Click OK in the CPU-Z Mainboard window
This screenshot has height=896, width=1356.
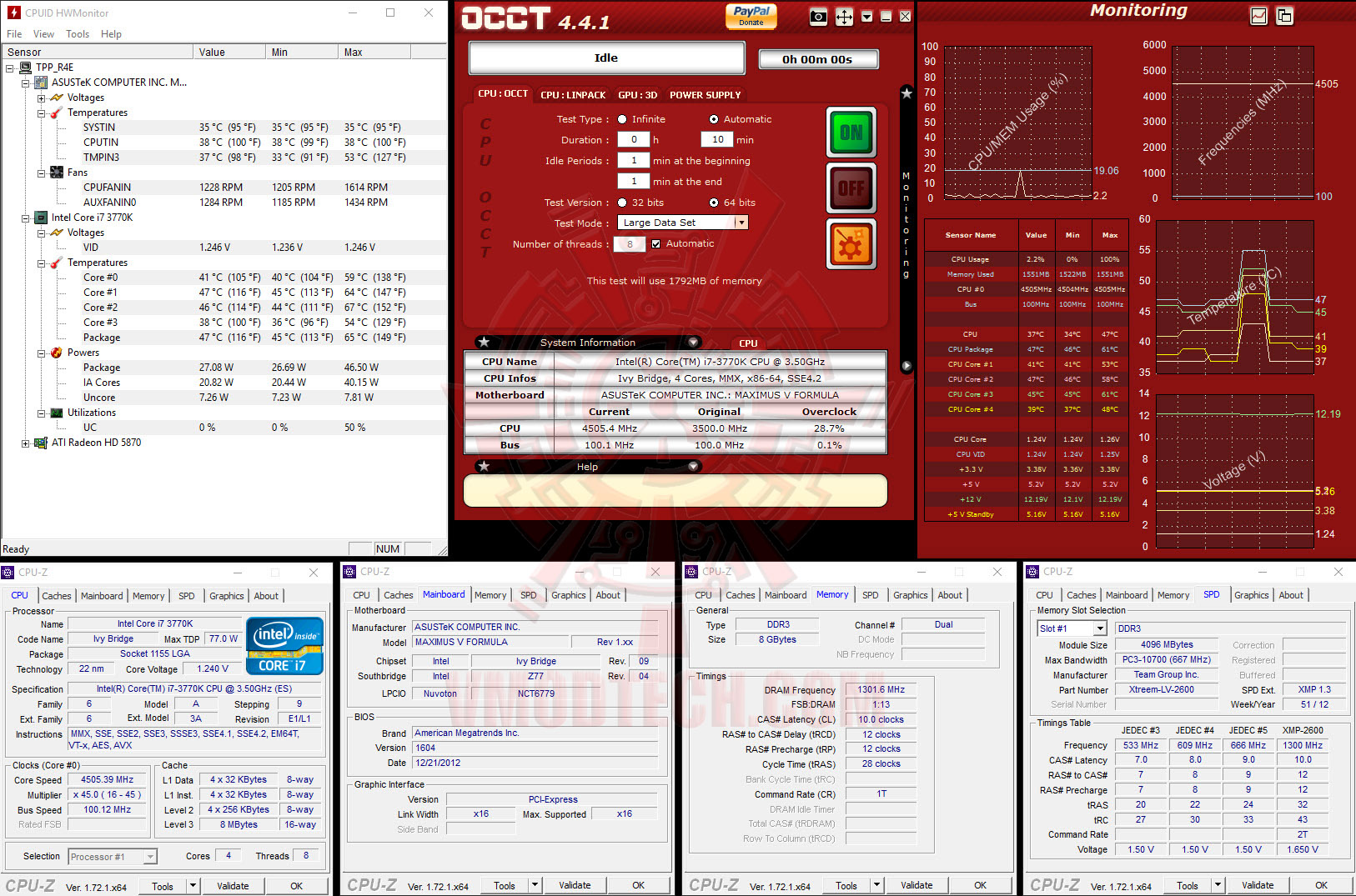click(638, 885)
